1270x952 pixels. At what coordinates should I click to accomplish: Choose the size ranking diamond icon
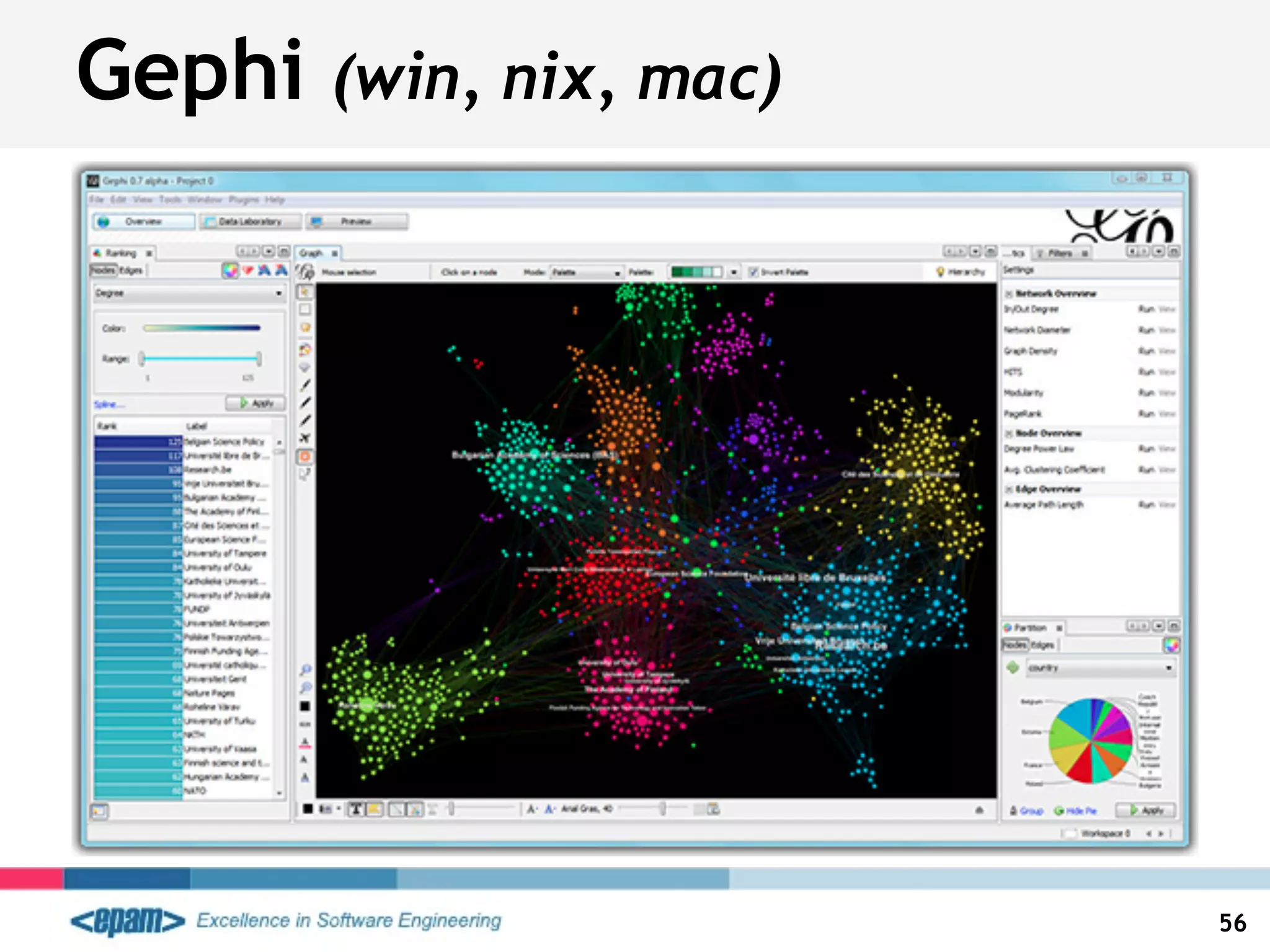248,270
